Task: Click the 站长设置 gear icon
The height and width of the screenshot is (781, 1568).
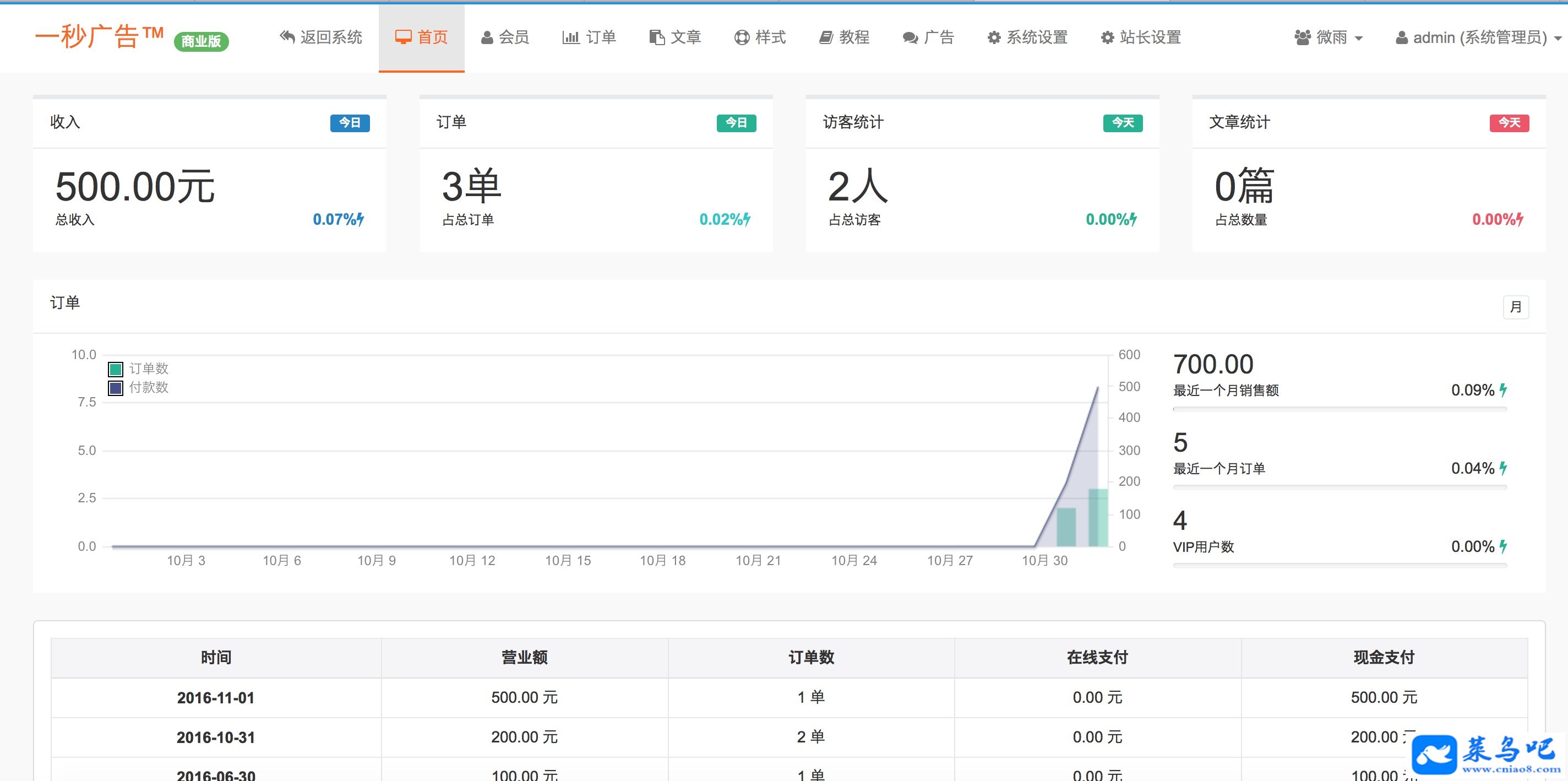Action: coord(1107,38)
